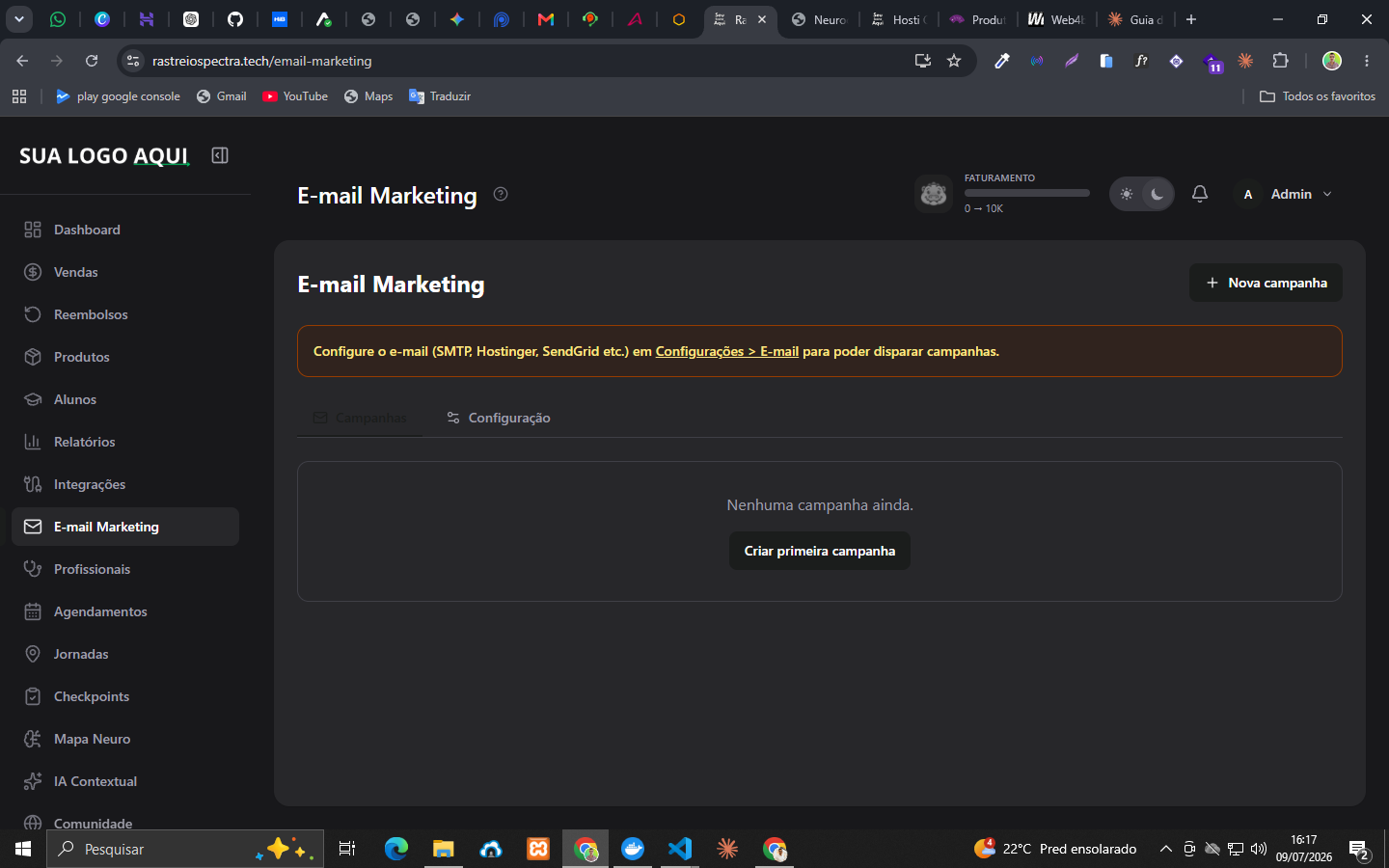The height and width of the screenshot is (868, 1389).
Task: Follow the Configurações > E-mail link
Action: point(727,351)
